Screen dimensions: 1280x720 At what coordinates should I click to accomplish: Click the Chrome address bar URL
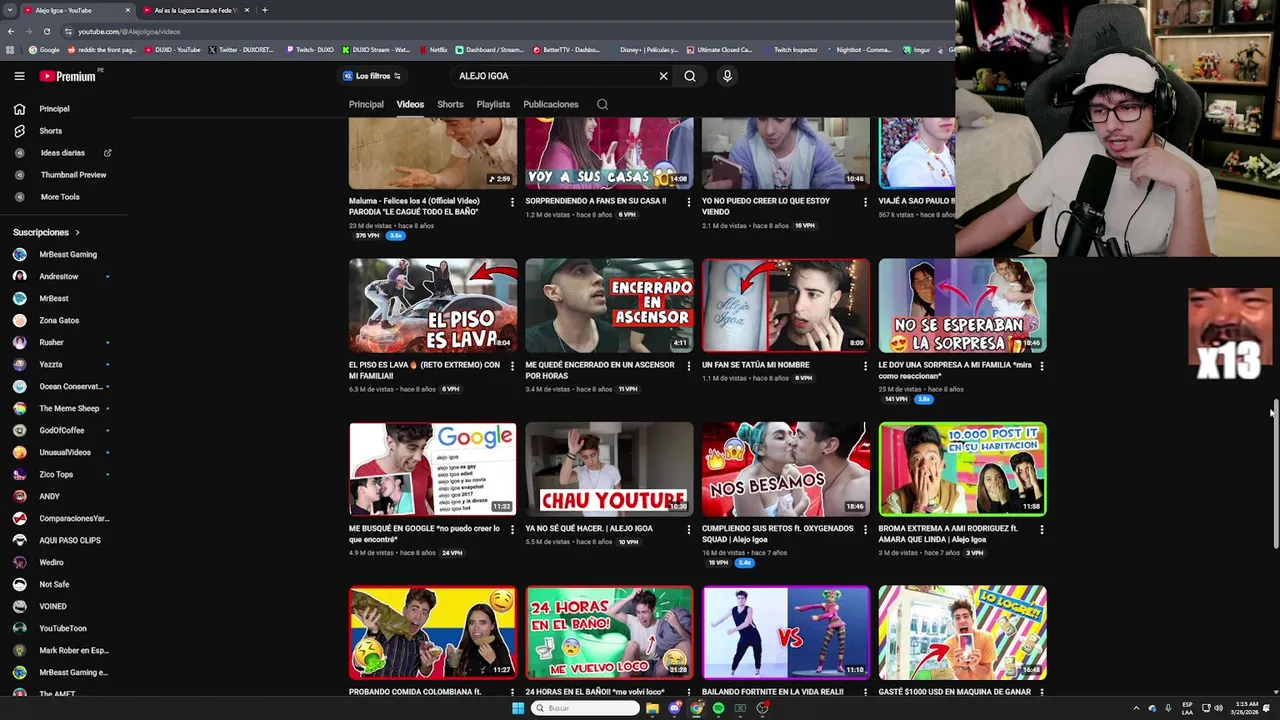(129, 32)
